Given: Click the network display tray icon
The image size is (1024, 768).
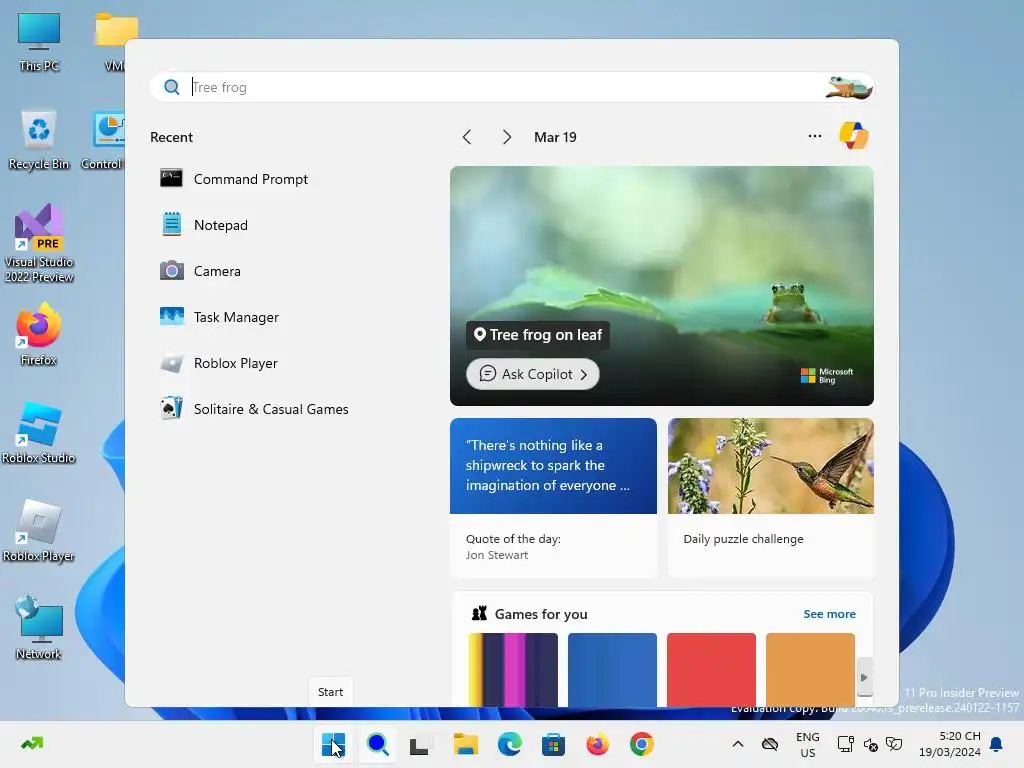Looking at the screenshot, I should tap(846, 744).
